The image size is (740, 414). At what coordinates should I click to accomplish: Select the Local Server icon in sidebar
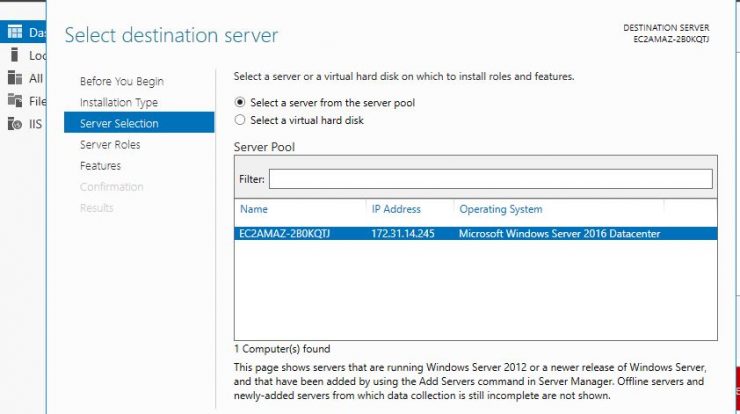pos(15,55)
